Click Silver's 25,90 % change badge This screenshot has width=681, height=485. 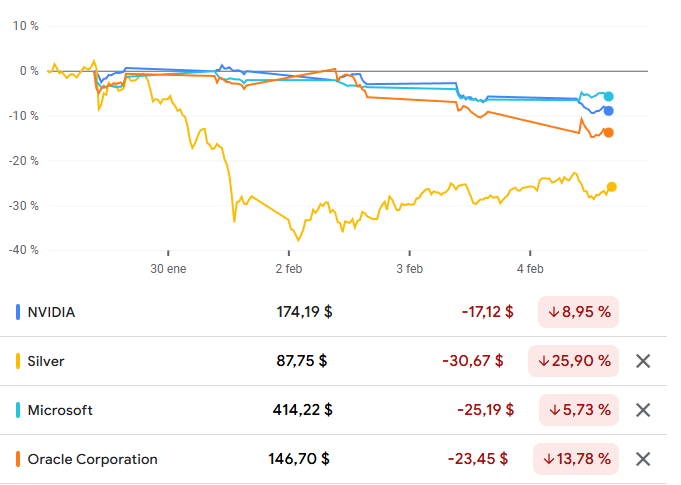[573, 361]
